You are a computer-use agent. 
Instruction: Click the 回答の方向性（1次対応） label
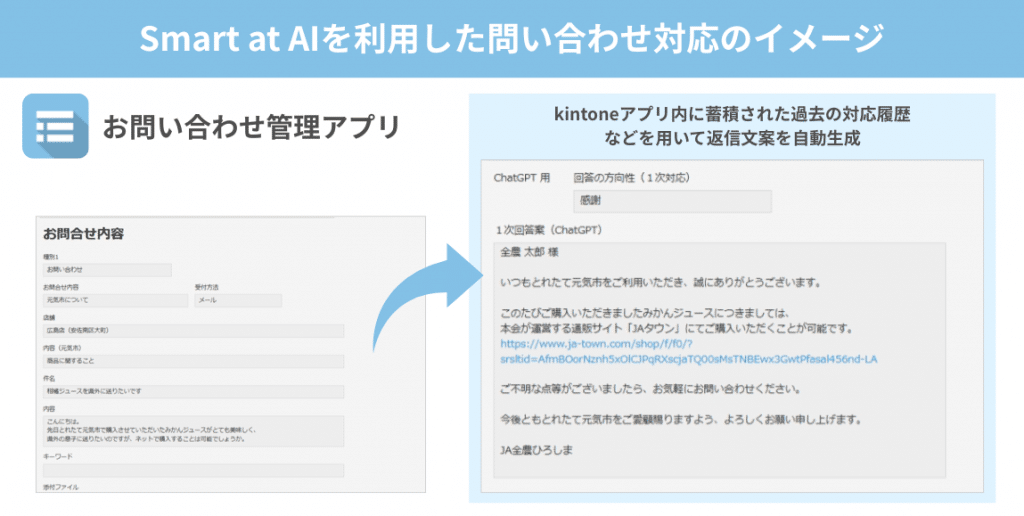[632, 178]
